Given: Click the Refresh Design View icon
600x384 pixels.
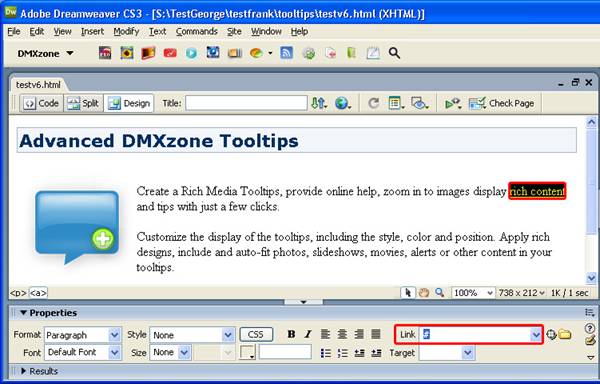Looking at the screenshot, I should (373, 103).
